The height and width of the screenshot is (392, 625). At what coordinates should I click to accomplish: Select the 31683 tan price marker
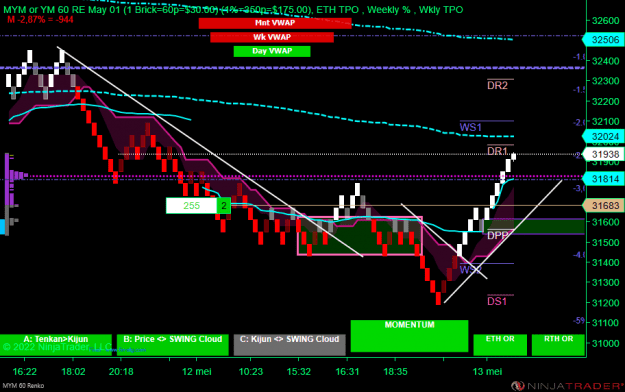[x=603, y=206]
